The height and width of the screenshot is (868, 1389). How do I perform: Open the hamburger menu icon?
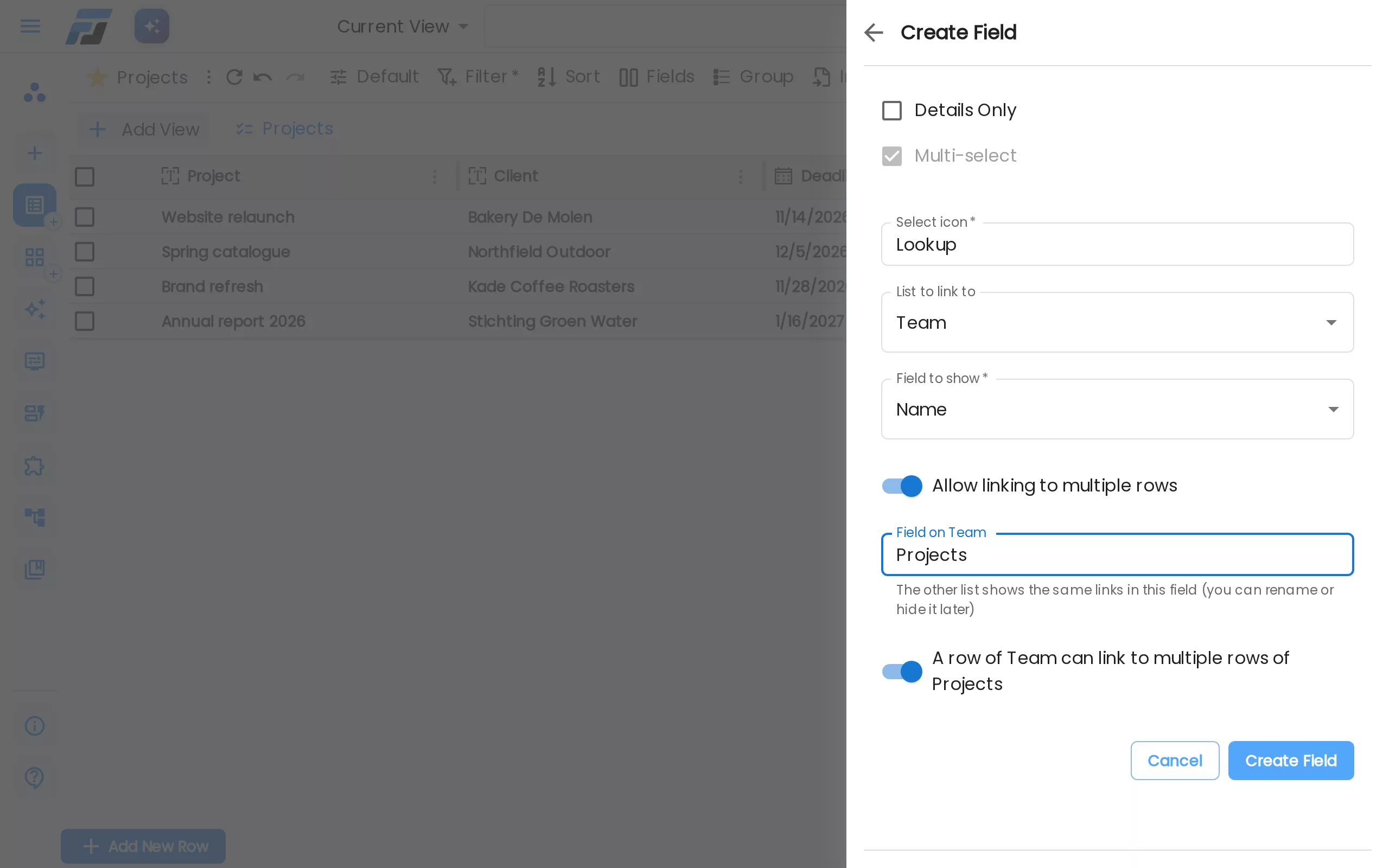pos(30,26)
